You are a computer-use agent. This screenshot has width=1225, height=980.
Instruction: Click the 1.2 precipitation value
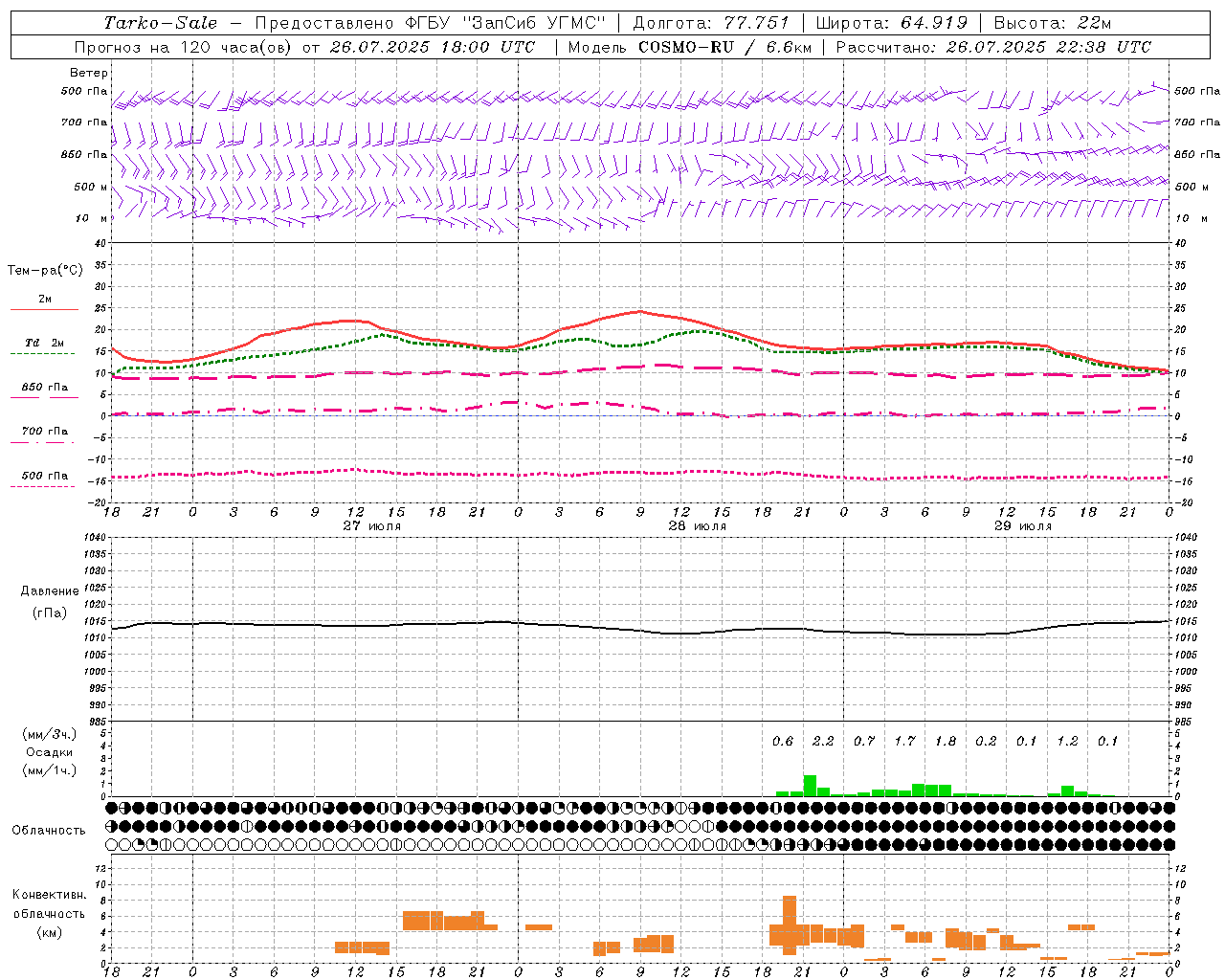point(1067,741)
